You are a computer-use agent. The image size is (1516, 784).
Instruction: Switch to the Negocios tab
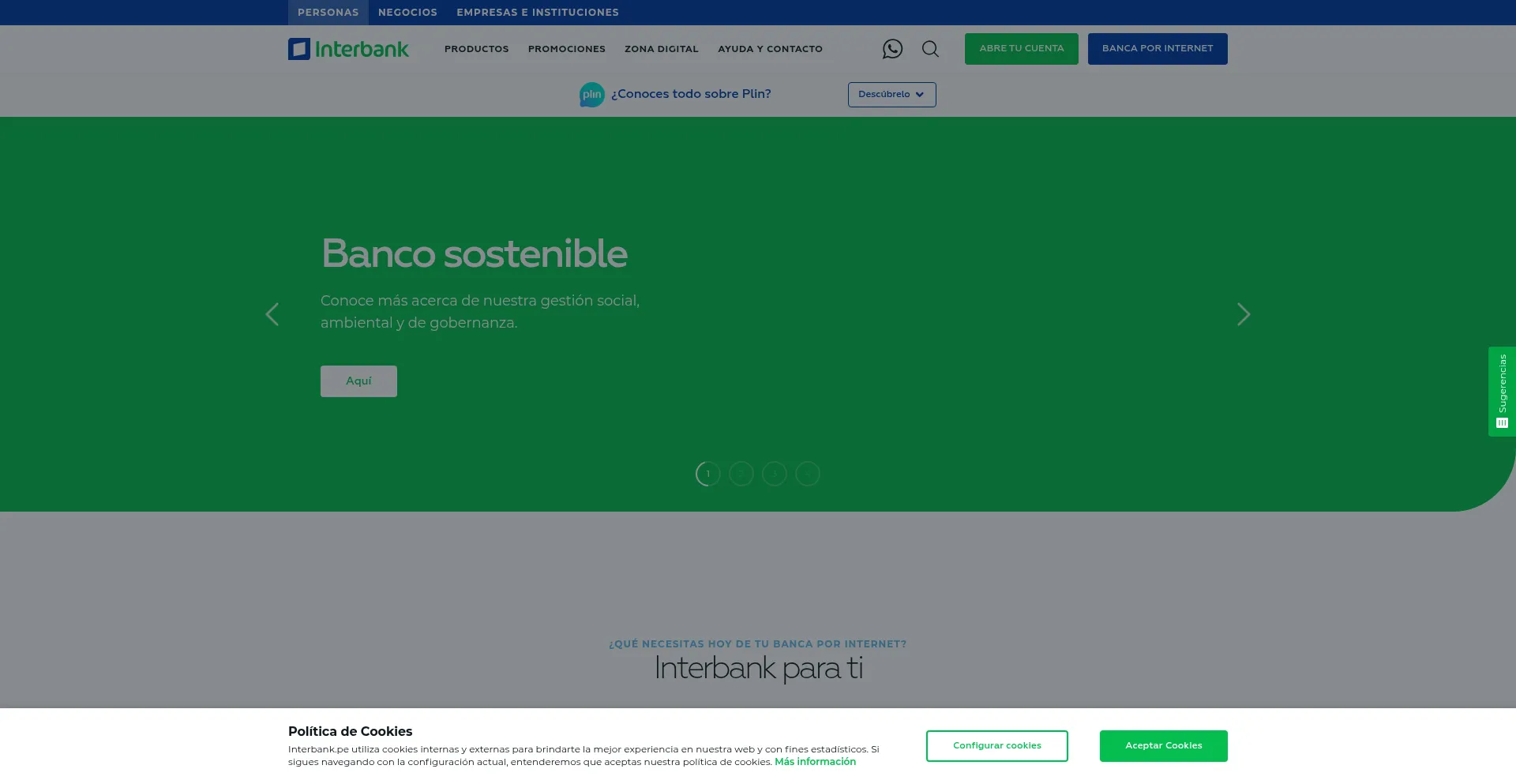(407, 13)
